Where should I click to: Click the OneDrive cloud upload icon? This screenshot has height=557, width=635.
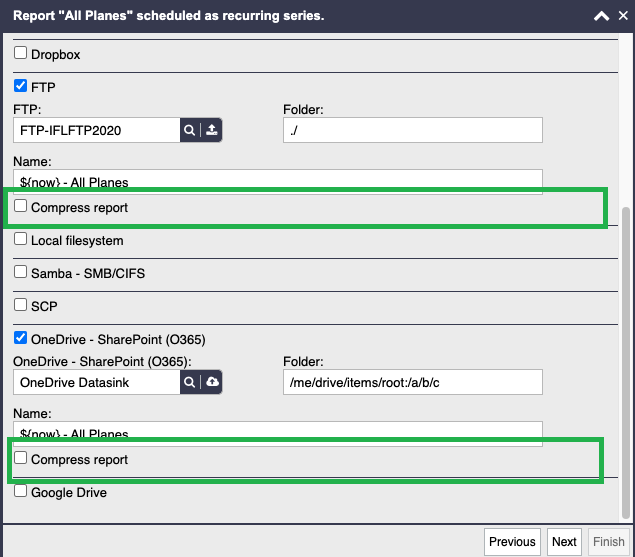pos(212,382)
